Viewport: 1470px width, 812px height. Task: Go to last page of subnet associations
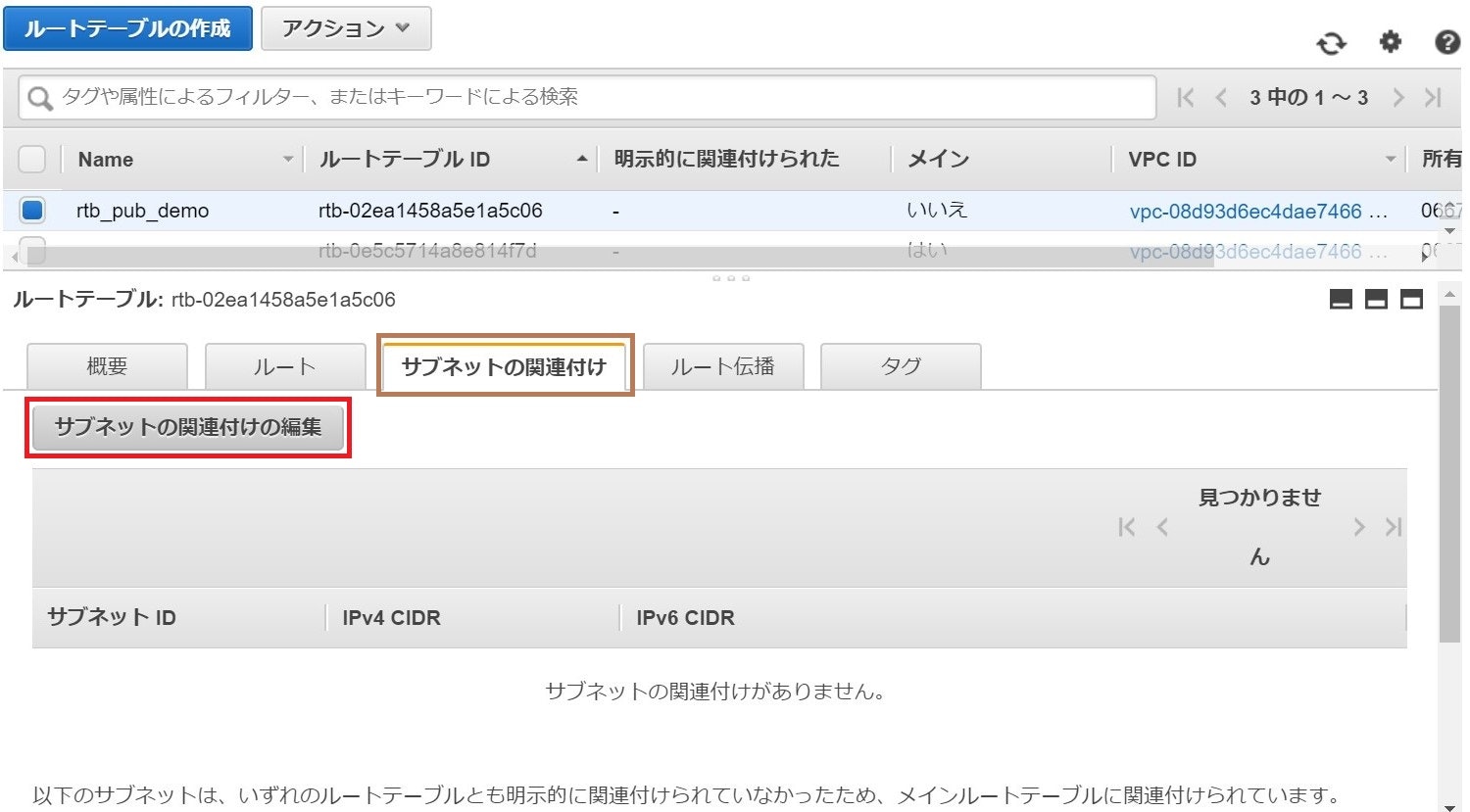tap(1394, 527)
